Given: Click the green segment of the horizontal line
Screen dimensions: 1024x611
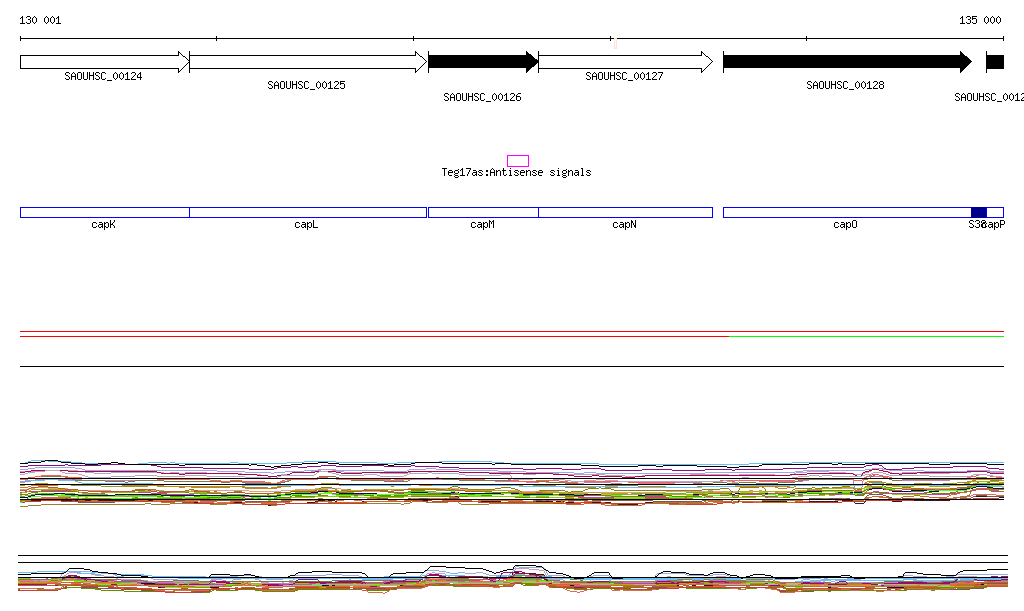Looking at the screenshot, I should pos(866,337).
